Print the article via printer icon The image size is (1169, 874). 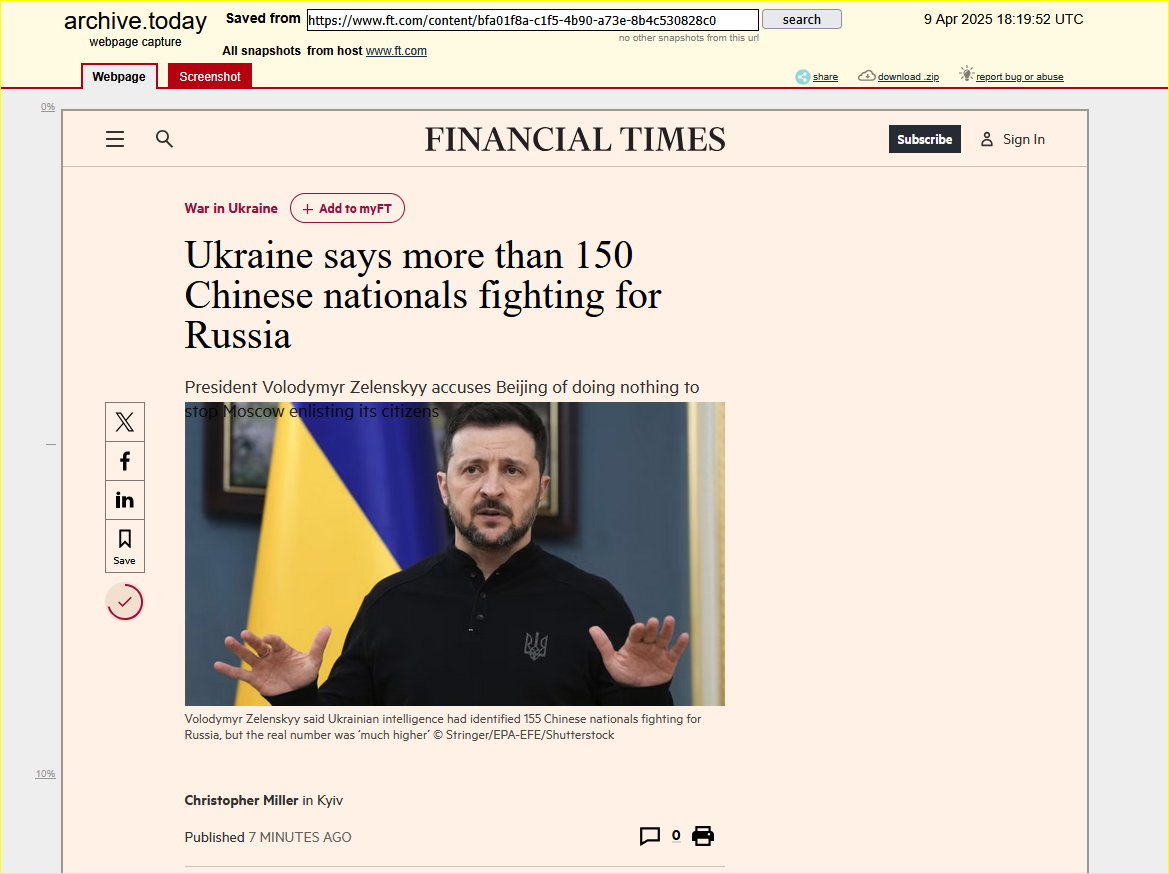(702, 836)
